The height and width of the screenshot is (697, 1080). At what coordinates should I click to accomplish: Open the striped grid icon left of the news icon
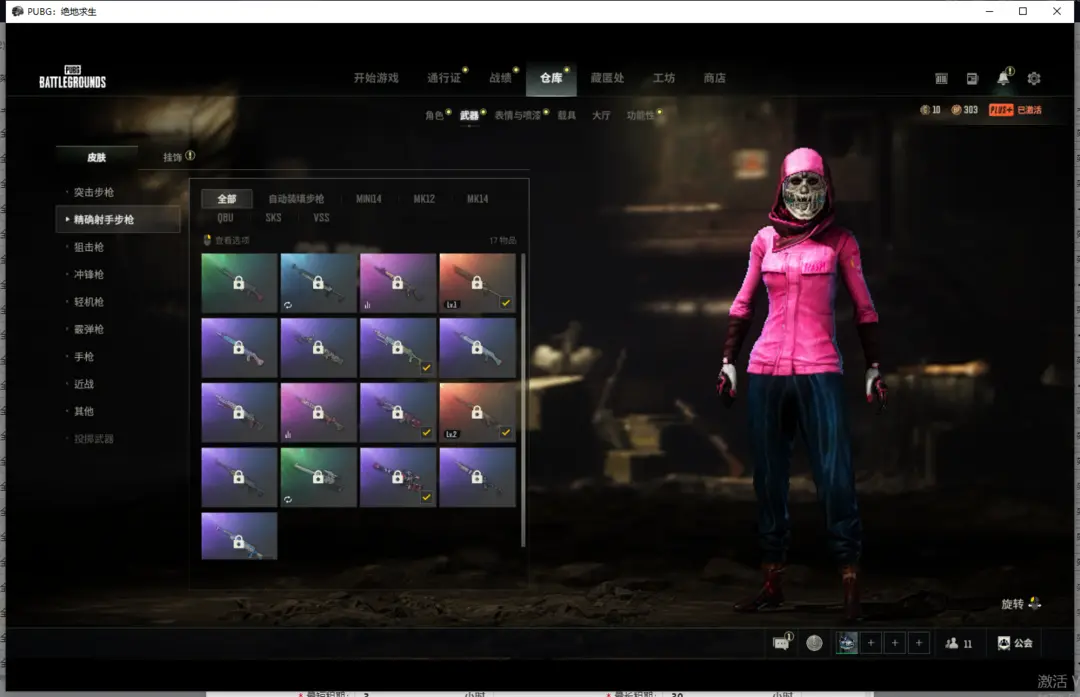[x=942, y=79]
